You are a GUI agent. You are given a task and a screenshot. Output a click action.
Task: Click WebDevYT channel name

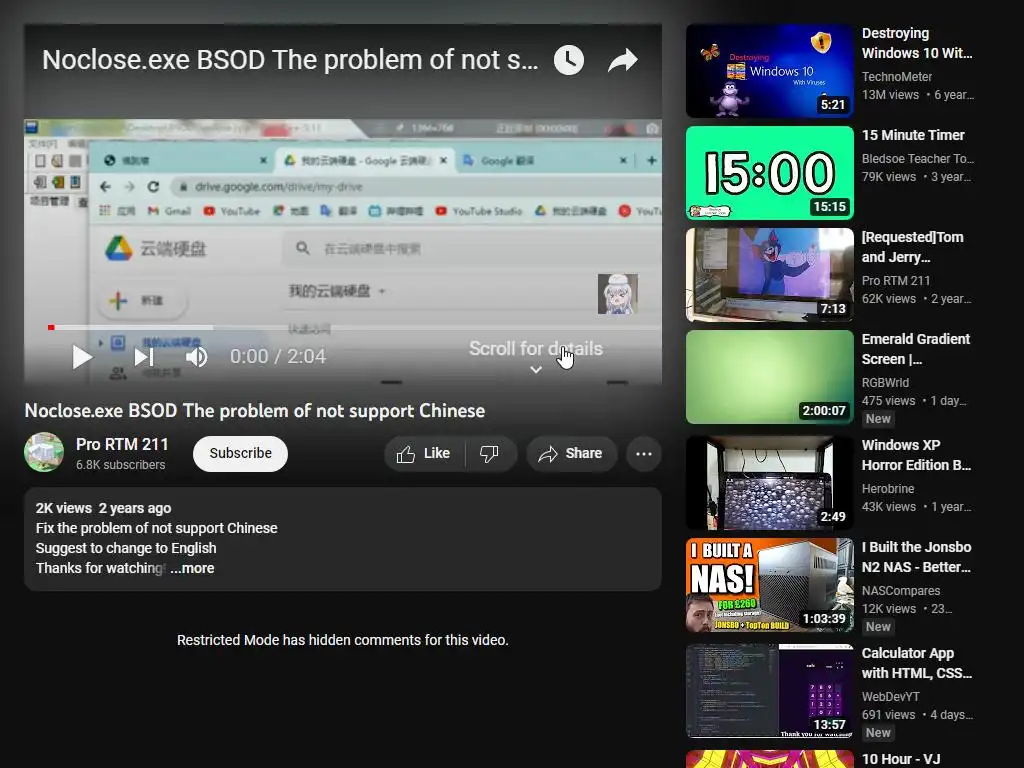(890, 697)
